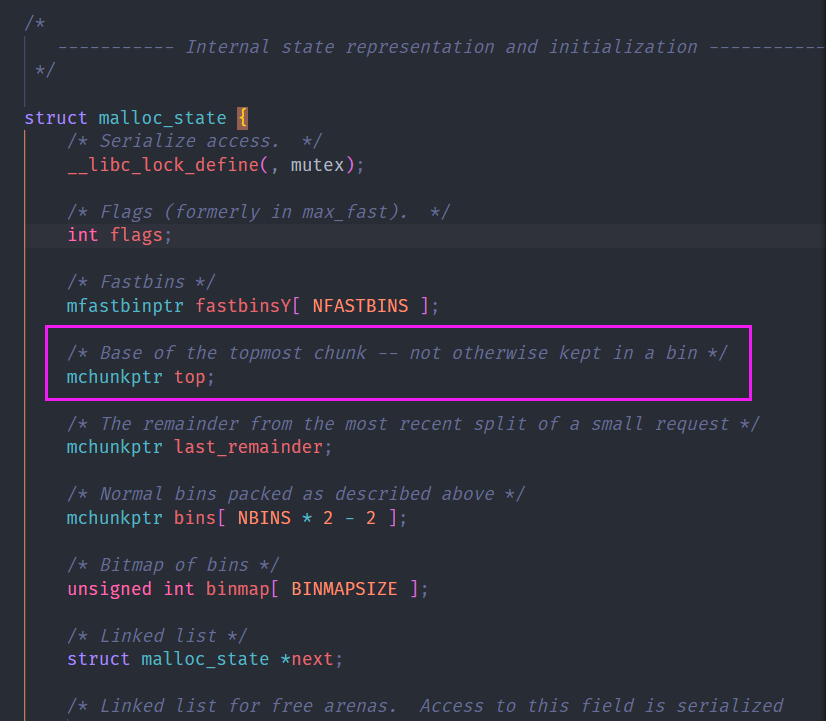826x721 pixels.
Task: Click the NFASTBINS constant
Action: coord(360,306)
